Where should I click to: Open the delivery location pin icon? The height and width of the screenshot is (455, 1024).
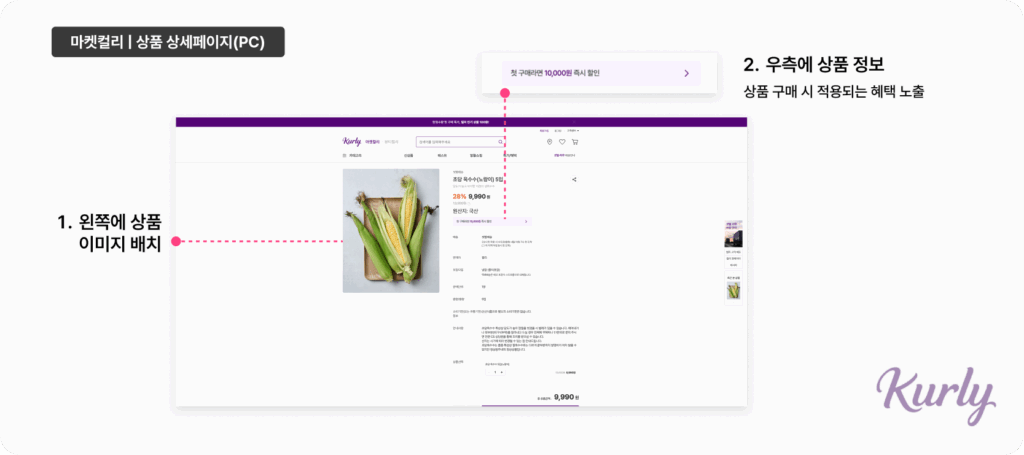pos(549,142)
